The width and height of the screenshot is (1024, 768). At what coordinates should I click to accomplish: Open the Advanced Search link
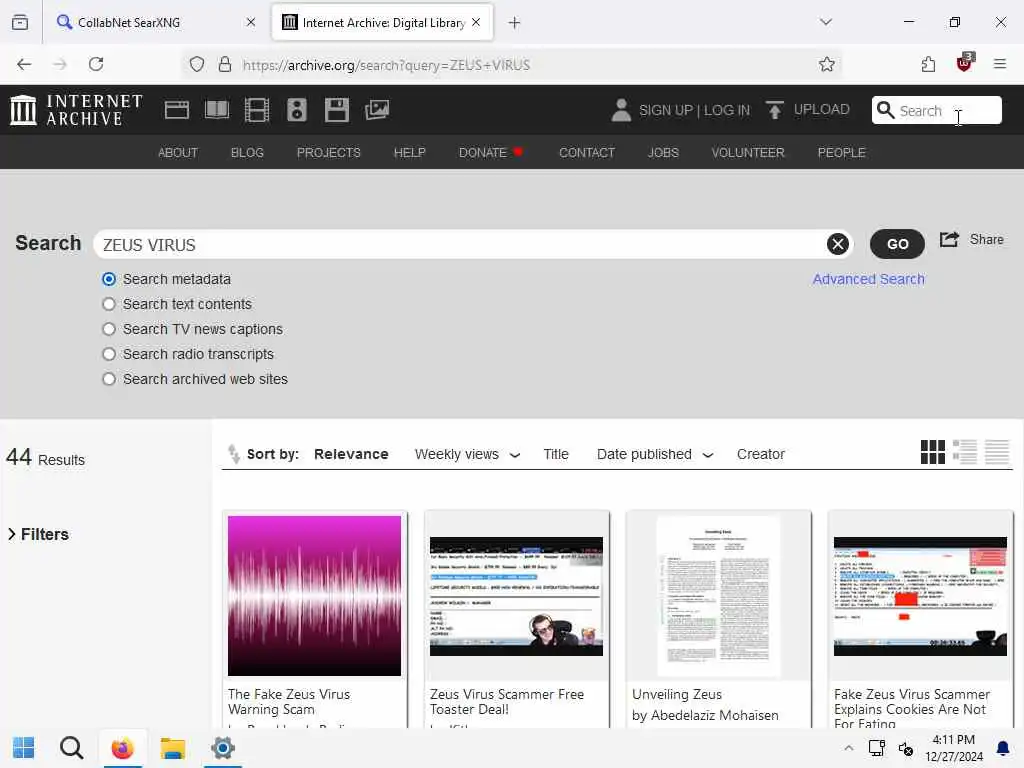(x=868, y=280)
